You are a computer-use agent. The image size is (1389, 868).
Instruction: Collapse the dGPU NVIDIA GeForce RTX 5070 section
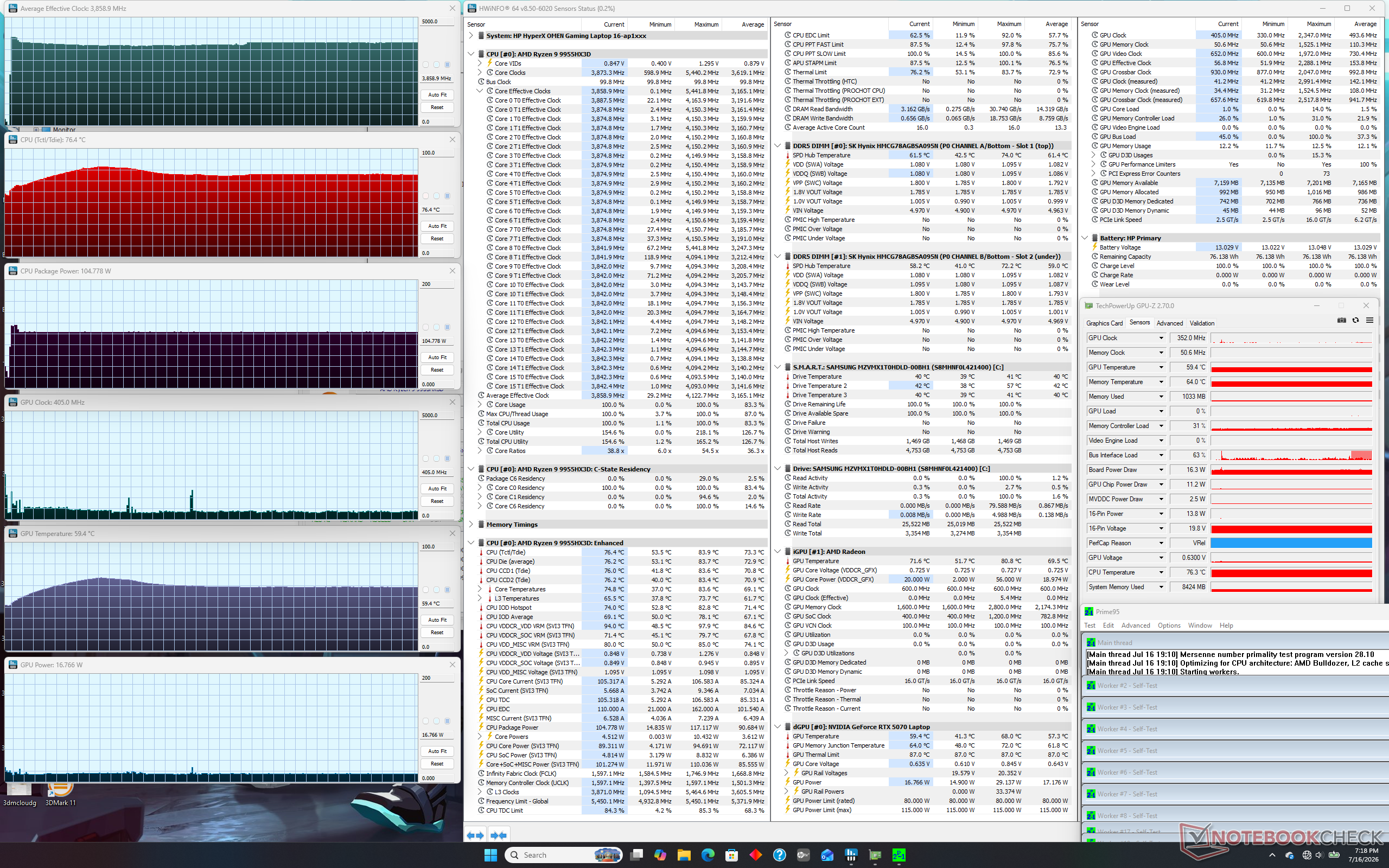(x=778, y=727)
